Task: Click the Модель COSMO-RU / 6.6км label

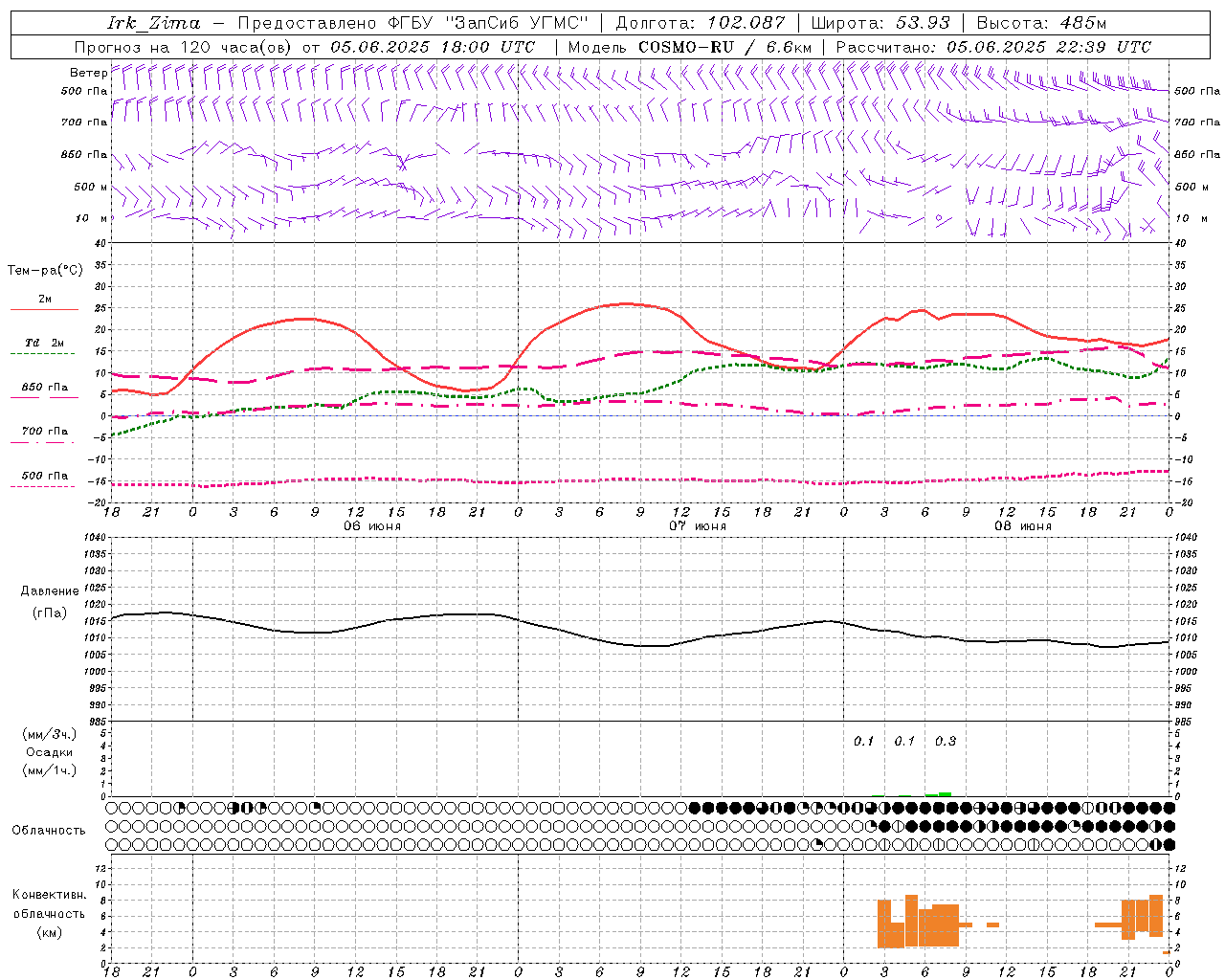Action: (x=689, y=47)
